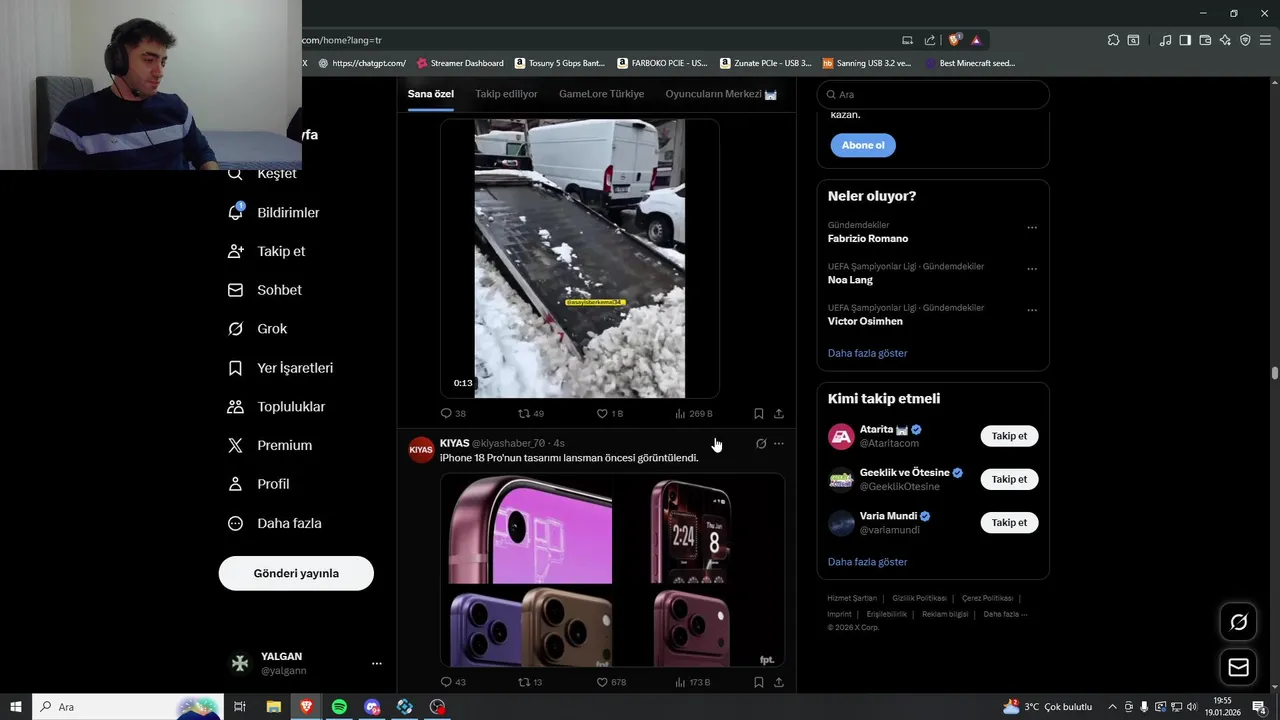The image size is (1280, 720).
Task: Open Noa Lang trend options
Action: coord(1032,269)
